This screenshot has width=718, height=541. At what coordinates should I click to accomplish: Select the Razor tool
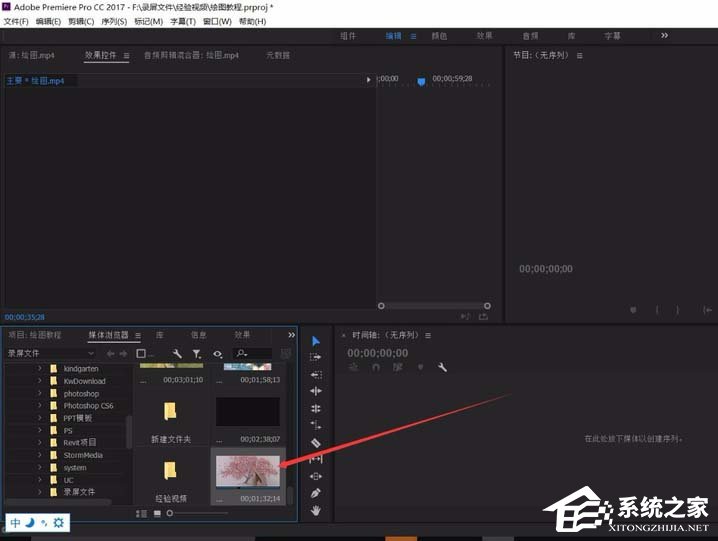[x=316, y=443]
